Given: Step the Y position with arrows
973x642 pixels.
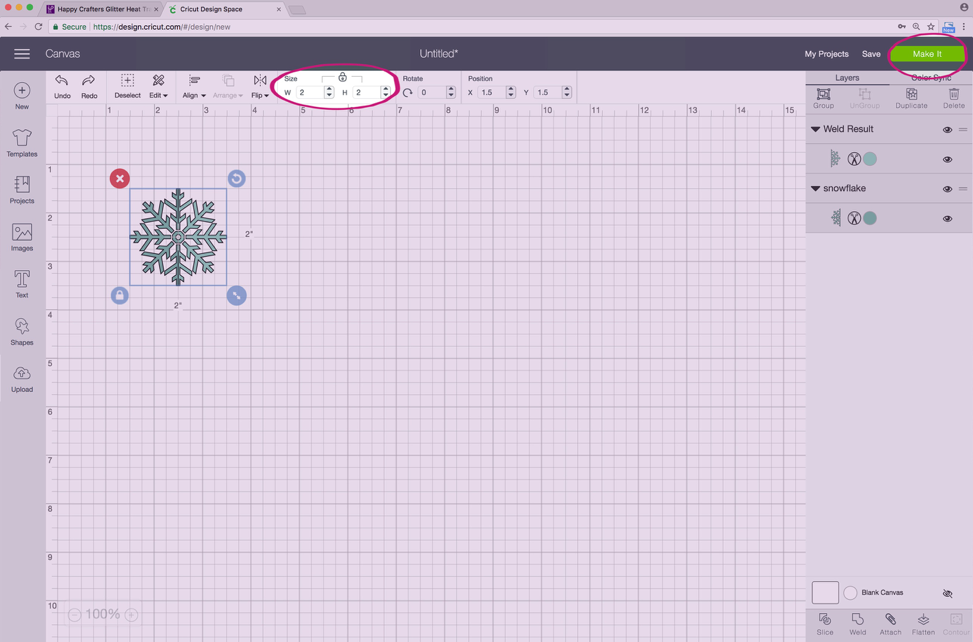Looking at the screenshot, I should coord(567,92).
